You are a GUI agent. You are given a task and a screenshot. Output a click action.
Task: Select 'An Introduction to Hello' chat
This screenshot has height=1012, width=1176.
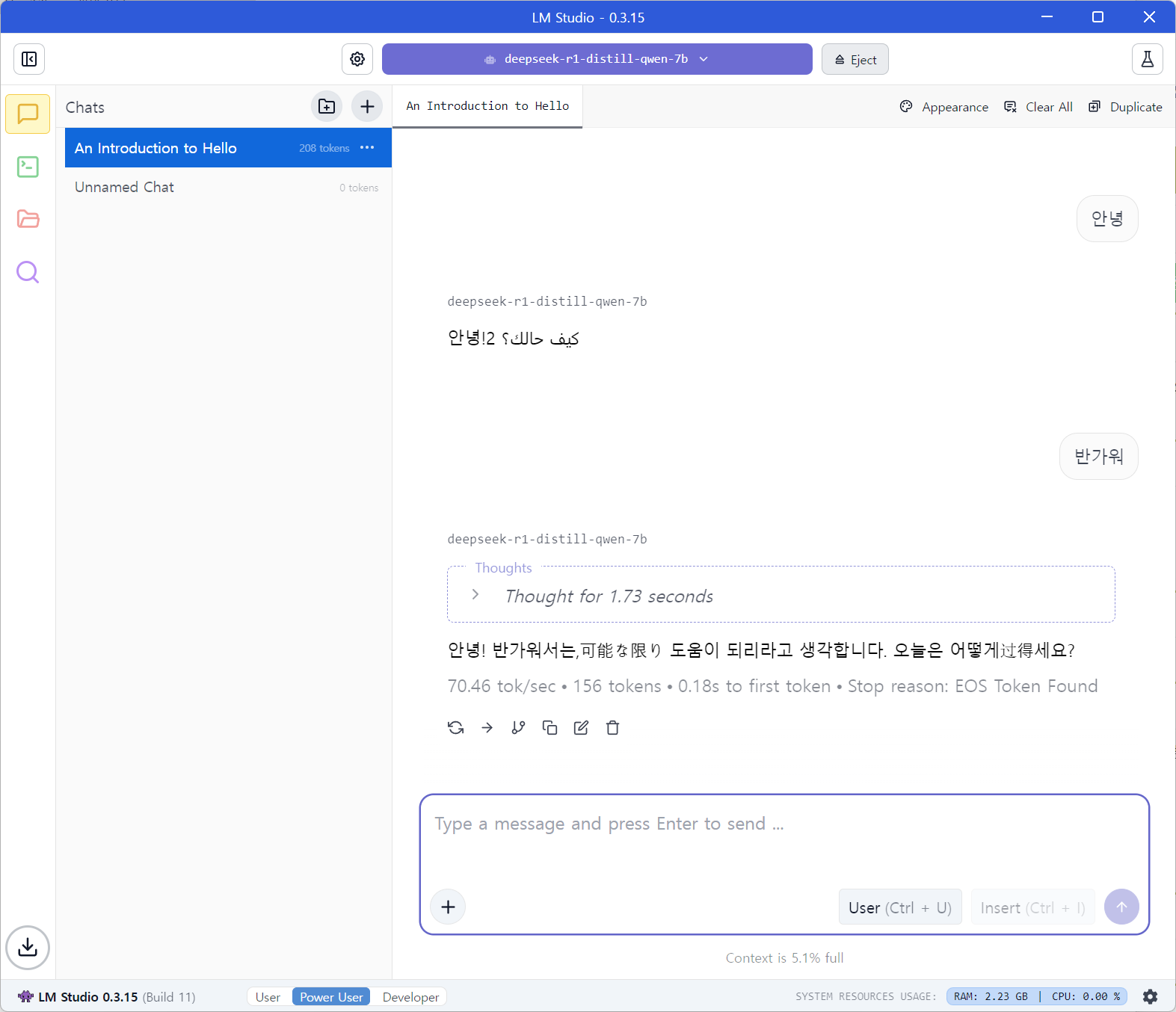point(228,148)
